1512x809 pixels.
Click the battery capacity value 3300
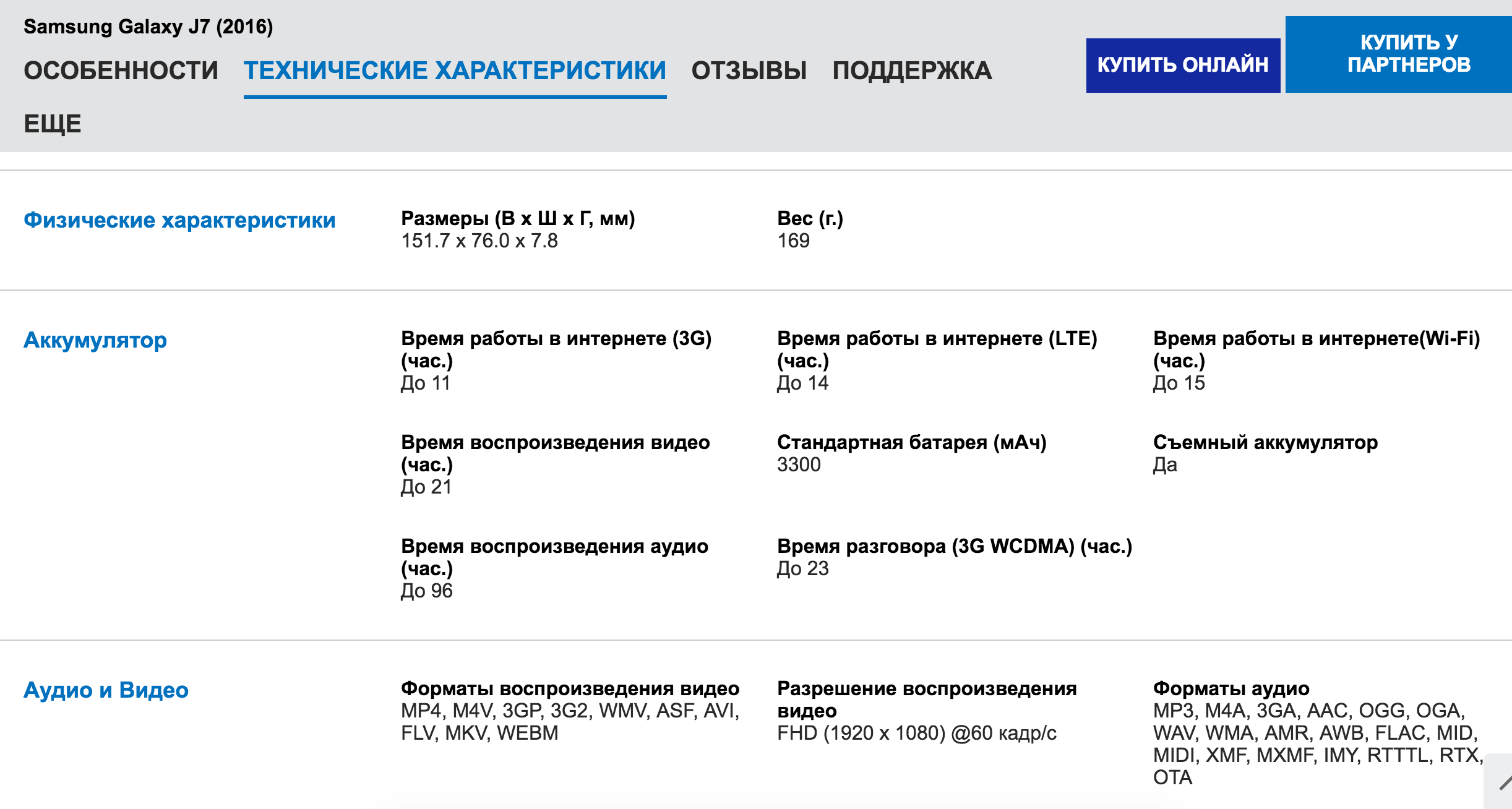[799, 464]
